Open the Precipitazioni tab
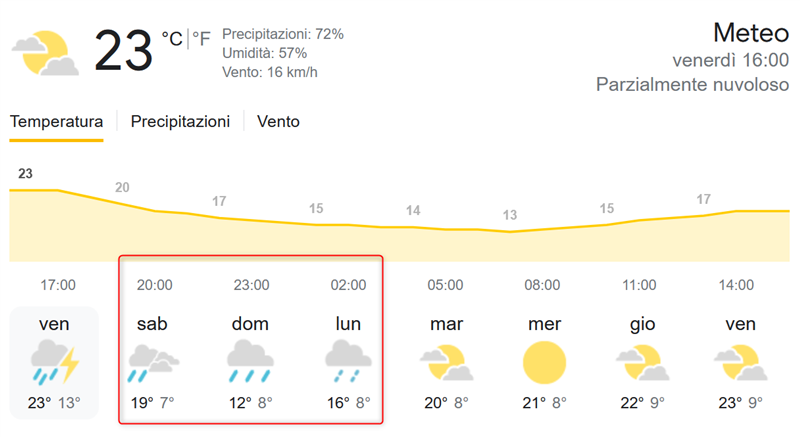This screenshot has width=800, height=437. pyautogui.click(x=180, y=121)
